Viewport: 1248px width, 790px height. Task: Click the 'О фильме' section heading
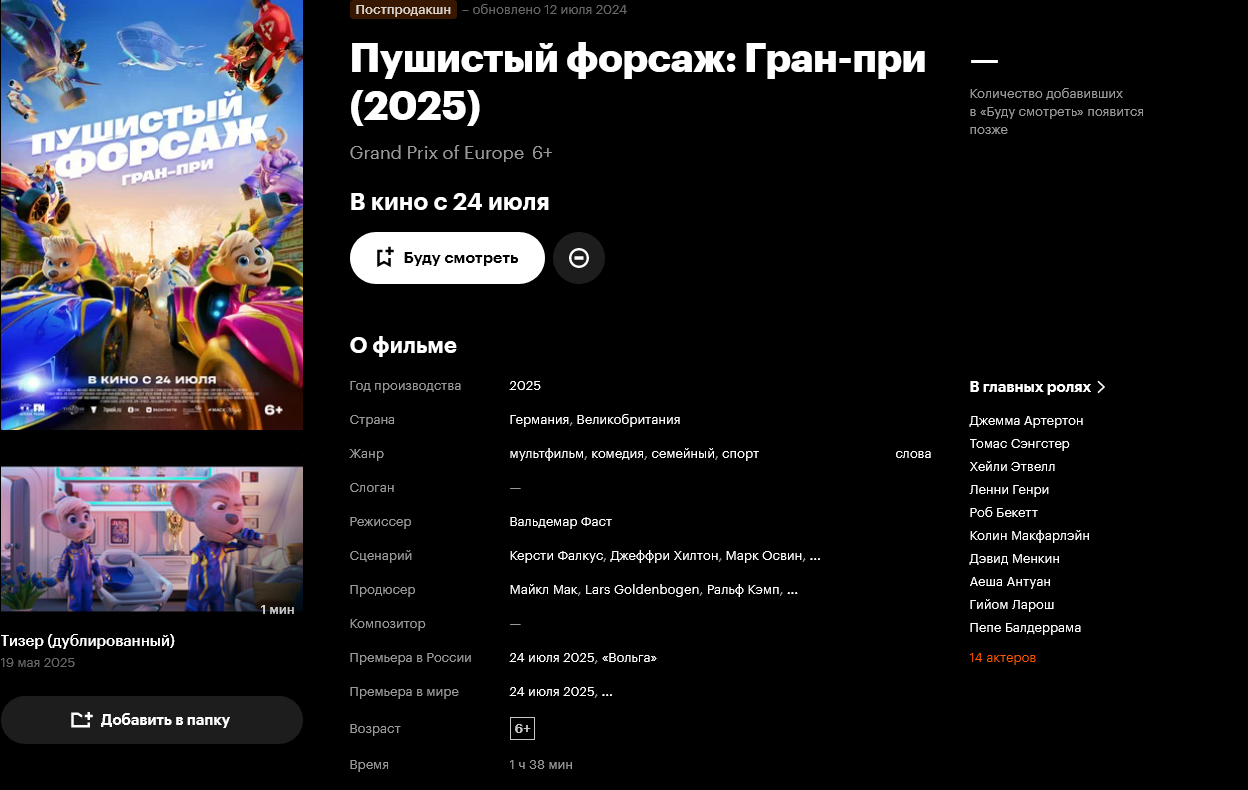coord(403,346)
